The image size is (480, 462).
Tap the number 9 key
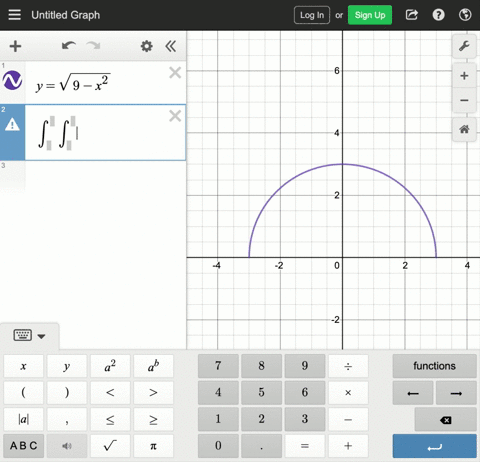(x=305, y=366)
